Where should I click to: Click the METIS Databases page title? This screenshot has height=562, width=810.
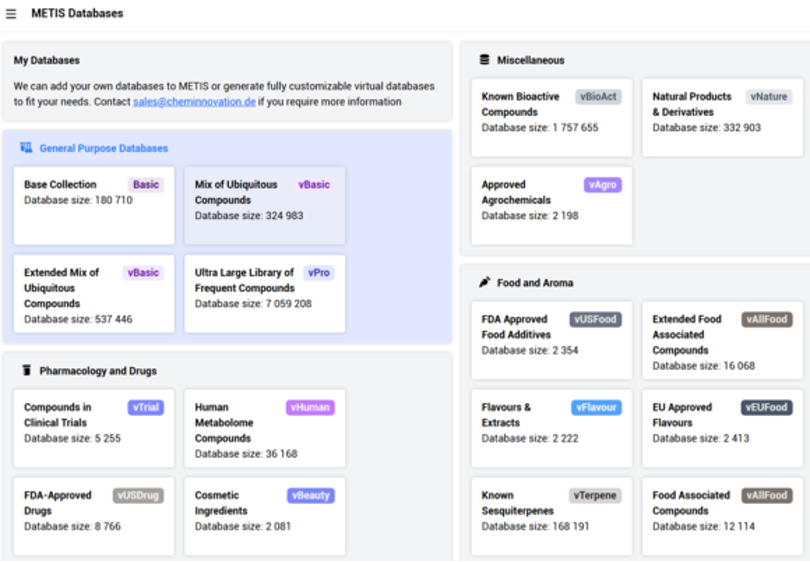point(77,13)
